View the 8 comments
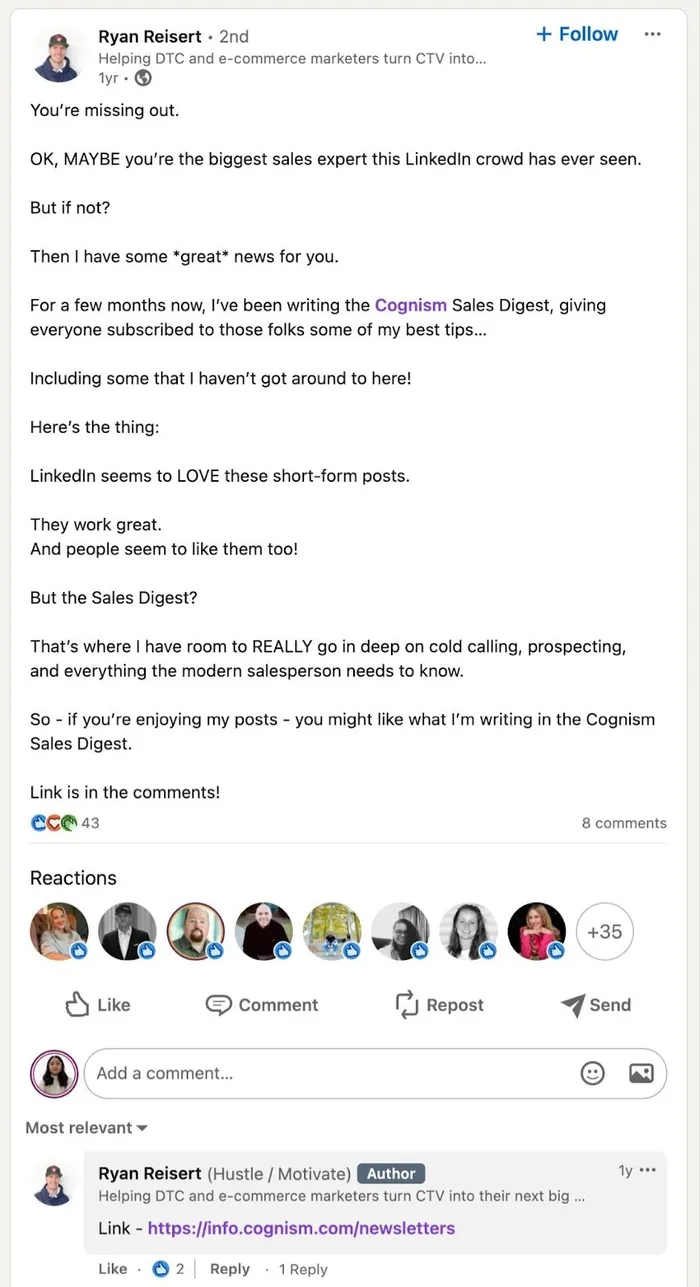The image size is (700, 1287). pos(623,823)
